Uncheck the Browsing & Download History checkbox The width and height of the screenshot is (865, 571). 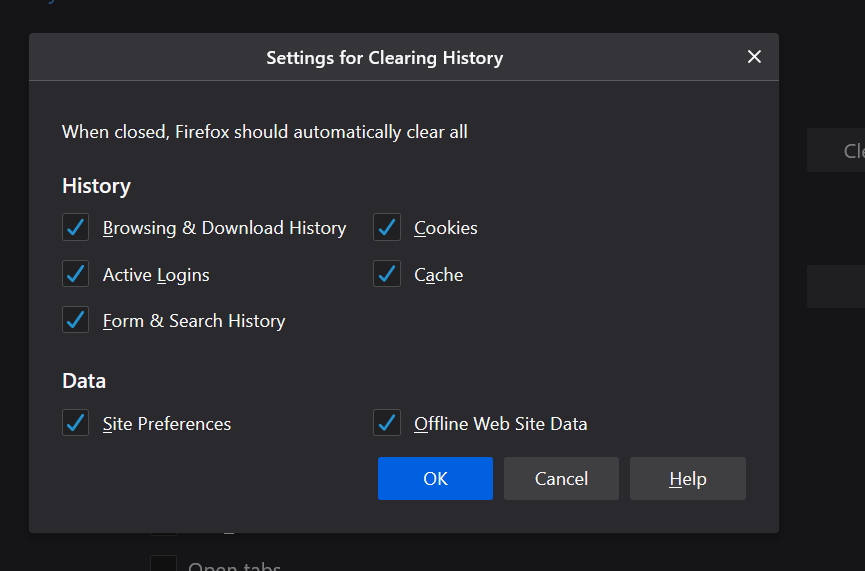click(x=76, y=228)
